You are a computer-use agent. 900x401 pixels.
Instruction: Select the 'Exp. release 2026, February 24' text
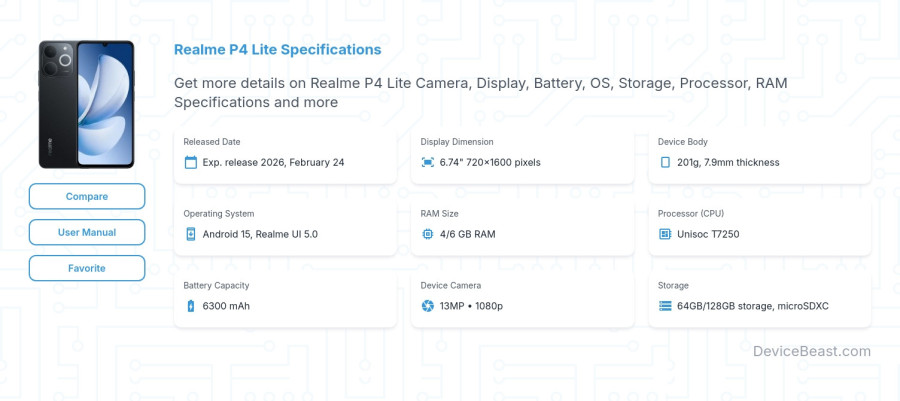pos(273,162)
